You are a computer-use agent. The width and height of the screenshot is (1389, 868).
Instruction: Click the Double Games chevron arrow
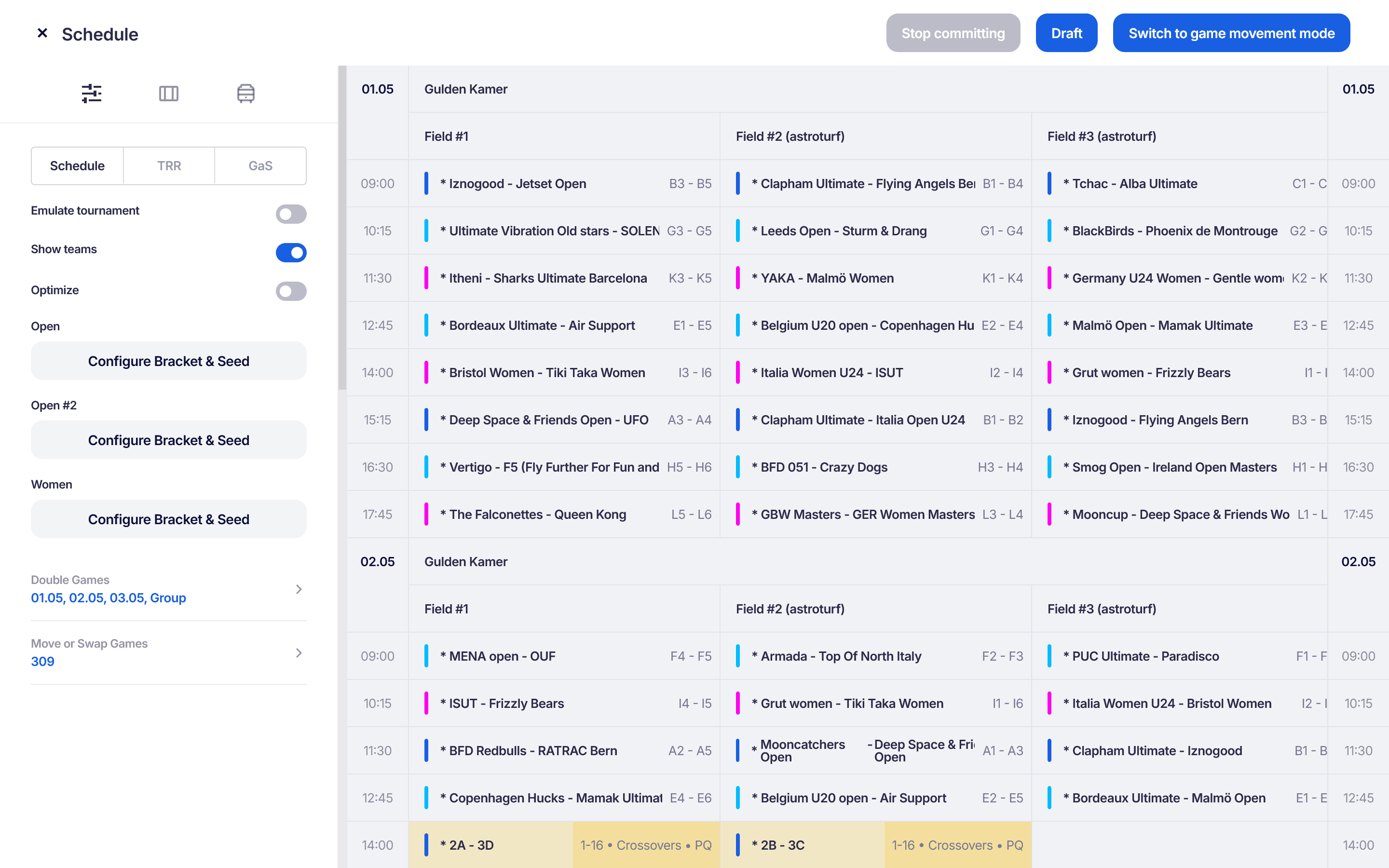[299, 589]
